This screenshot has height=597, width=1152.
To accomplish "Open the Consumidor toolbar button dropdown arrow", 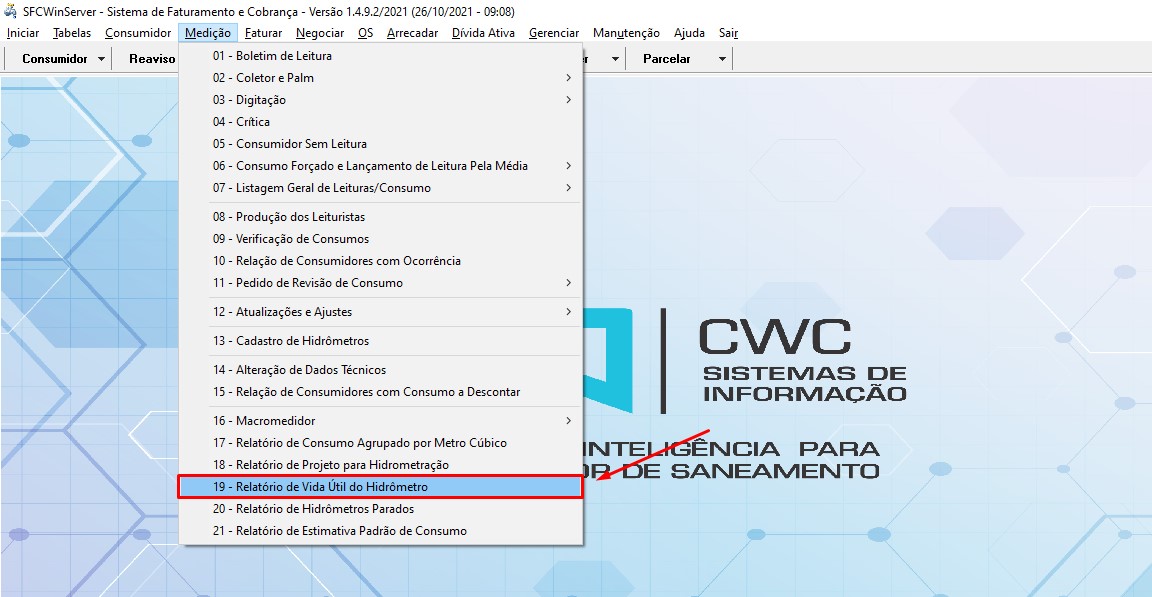I will pos(102,59).
